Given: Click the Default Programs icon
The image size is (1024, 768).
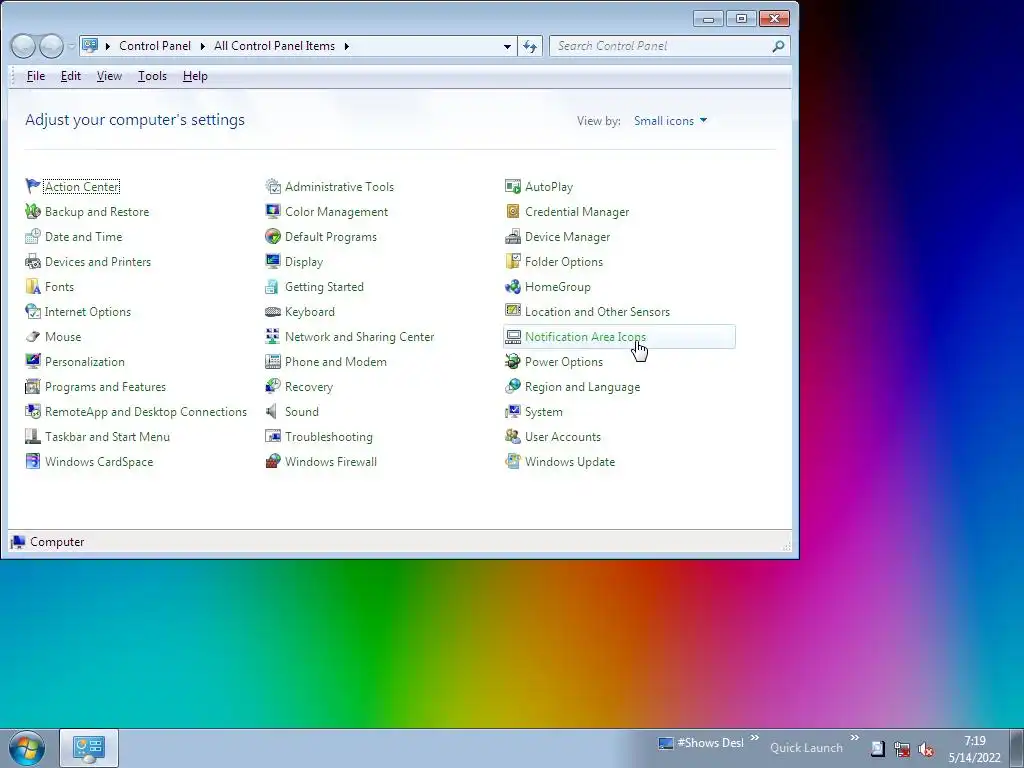Looking at the screenshot, I should (273, 236).
